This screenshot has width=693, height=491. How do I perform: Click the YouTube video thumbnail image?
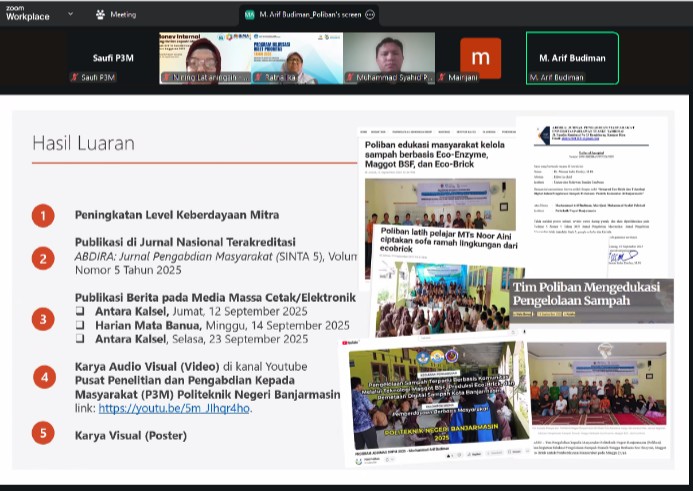[x=438, y=396]
